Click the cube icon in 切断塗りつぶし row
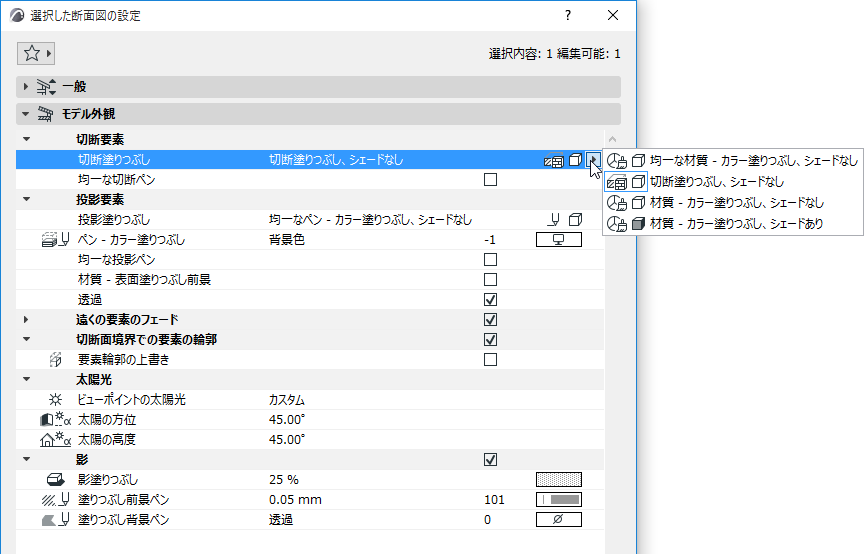The image size is (864, 554). (575, 160)
